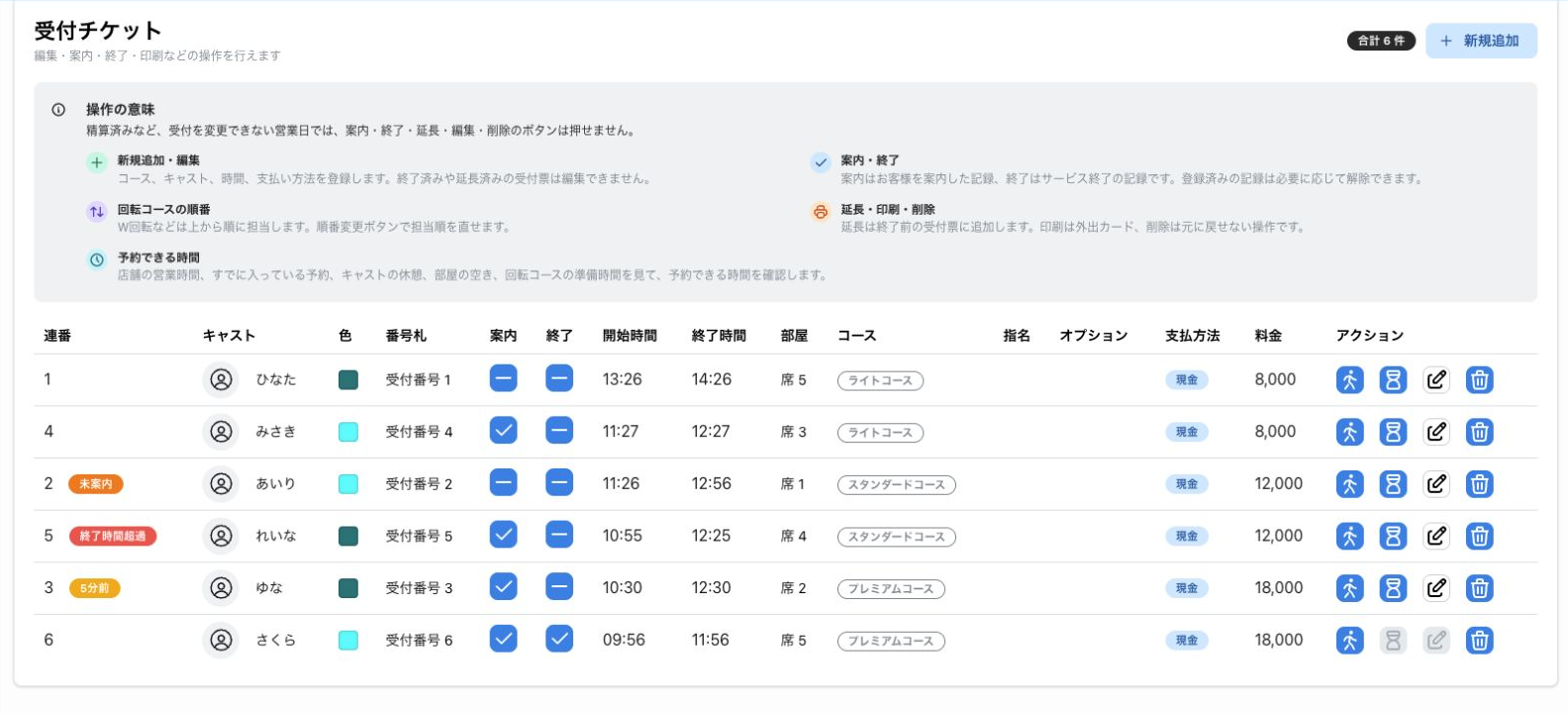The height and width of the screenshot is (713, 1568).
Task: Toggle the 終了 checkbox for 受付番号 4
Action: 559,431
